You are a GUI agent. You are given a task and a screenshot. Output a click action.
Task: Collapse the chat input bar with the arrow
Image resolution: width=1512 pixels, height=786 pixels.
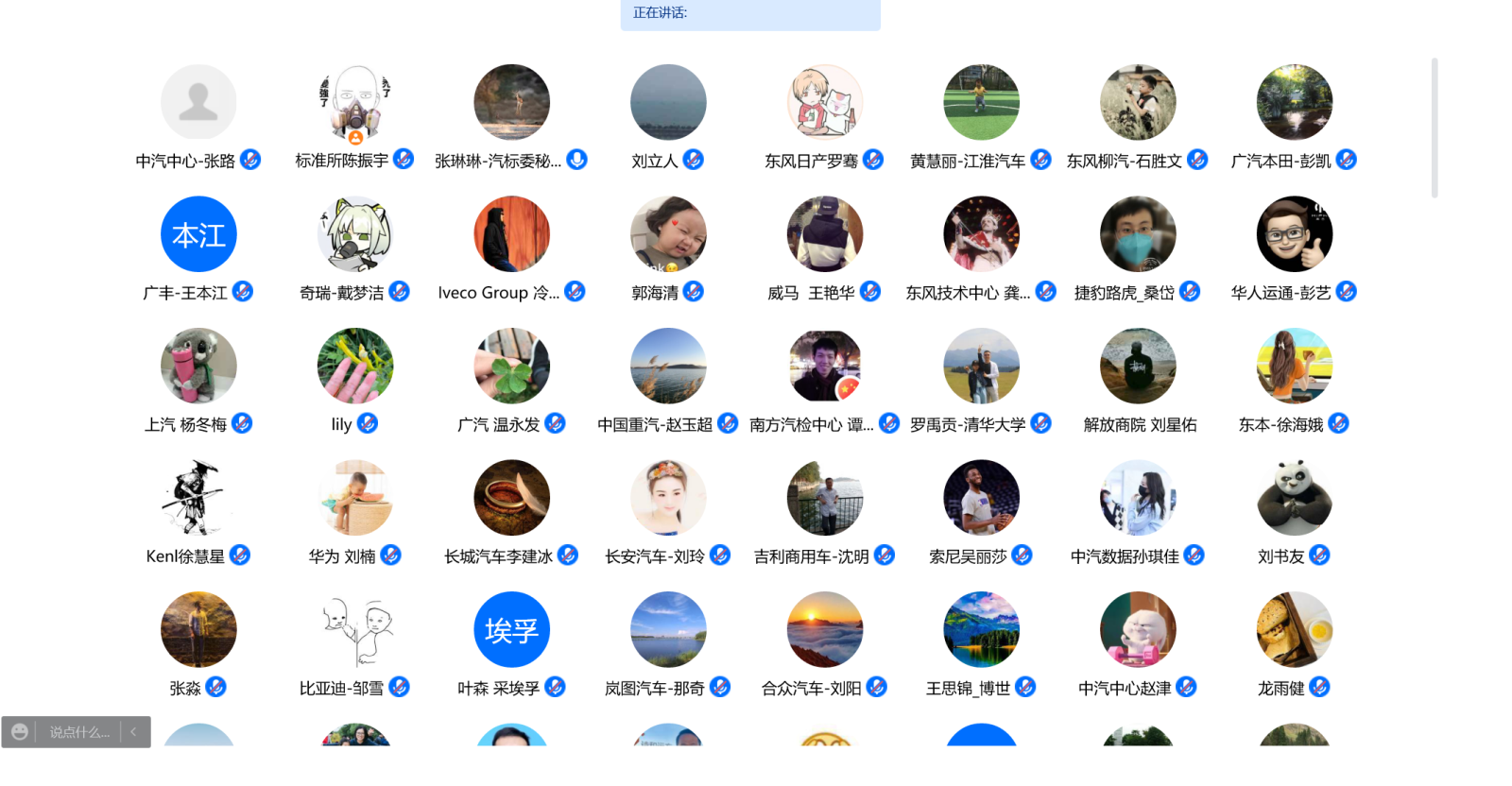(x=134, y=732)
